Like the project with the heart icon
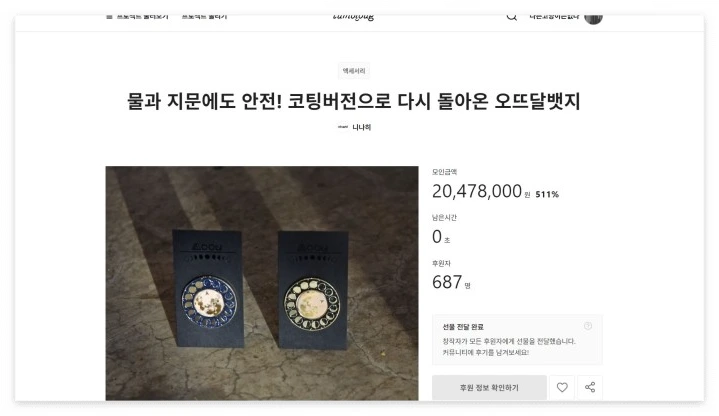 pyautogui.click(x=562, y=387)
